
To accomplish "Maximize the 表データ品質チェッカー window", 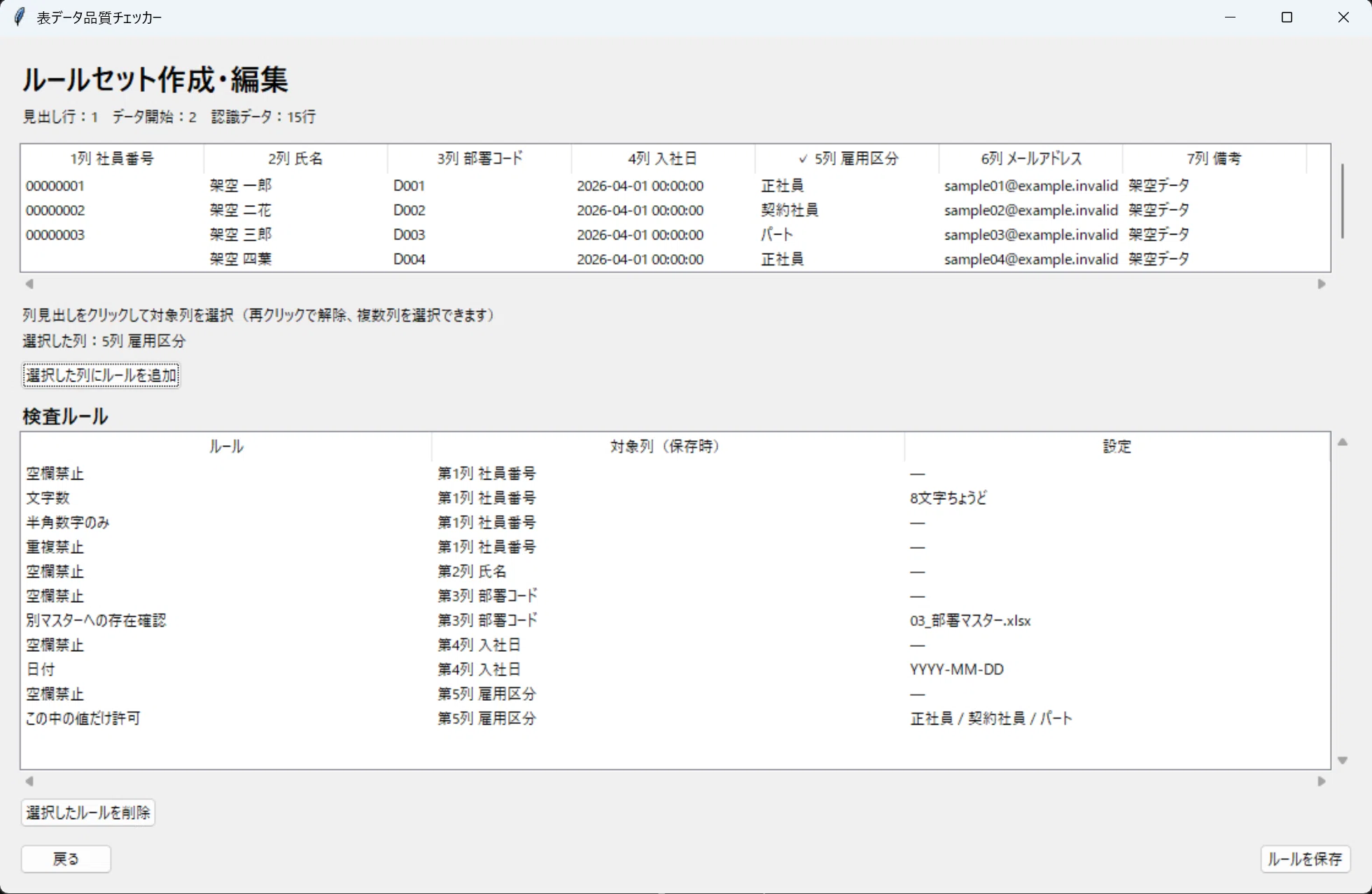I will 1287,17.
